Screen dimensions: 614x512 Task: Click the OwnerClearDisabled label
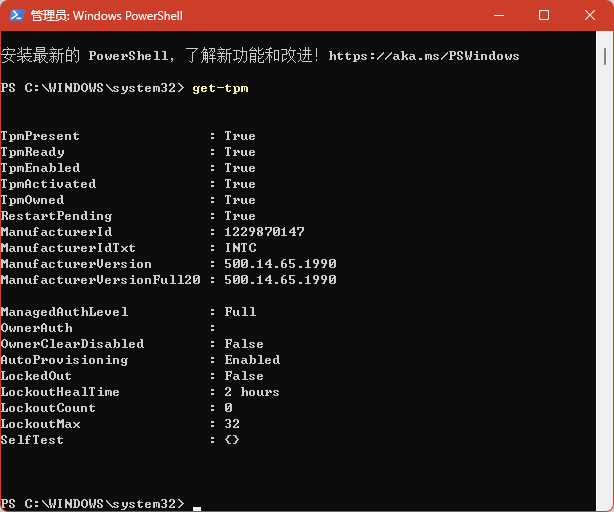[72, 344]
